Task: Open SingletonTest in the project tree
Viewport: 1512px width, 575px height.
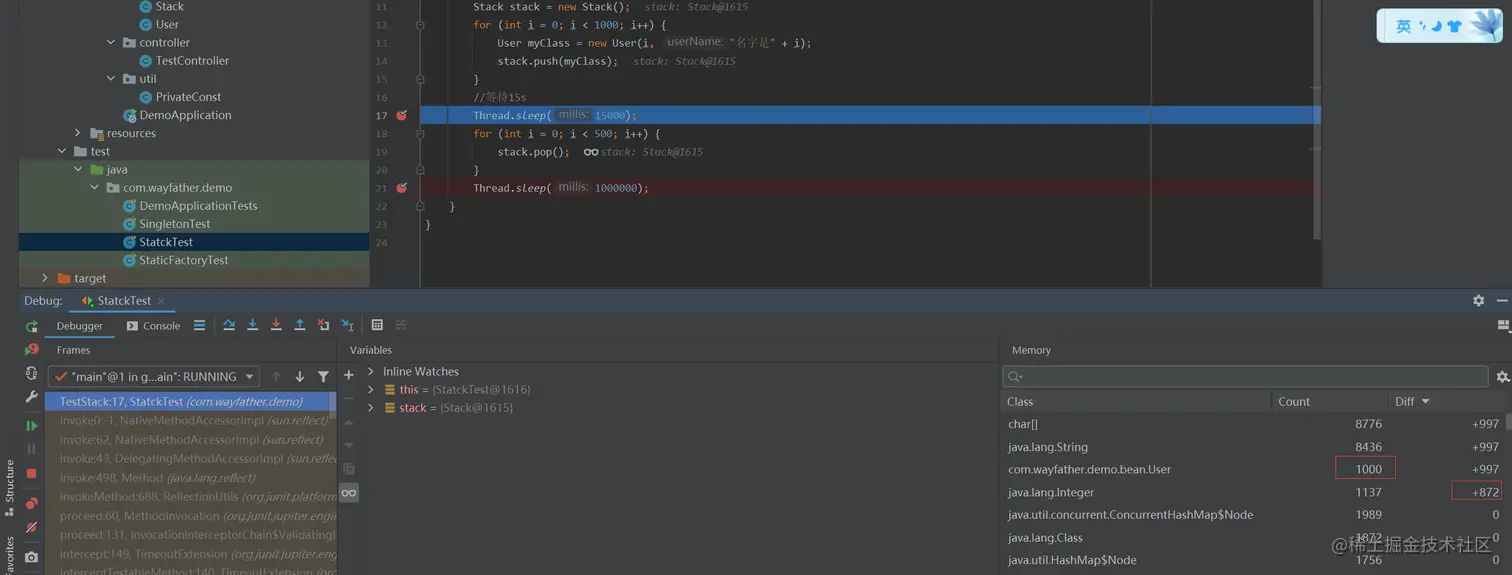Action: click(x=174, y=224)
